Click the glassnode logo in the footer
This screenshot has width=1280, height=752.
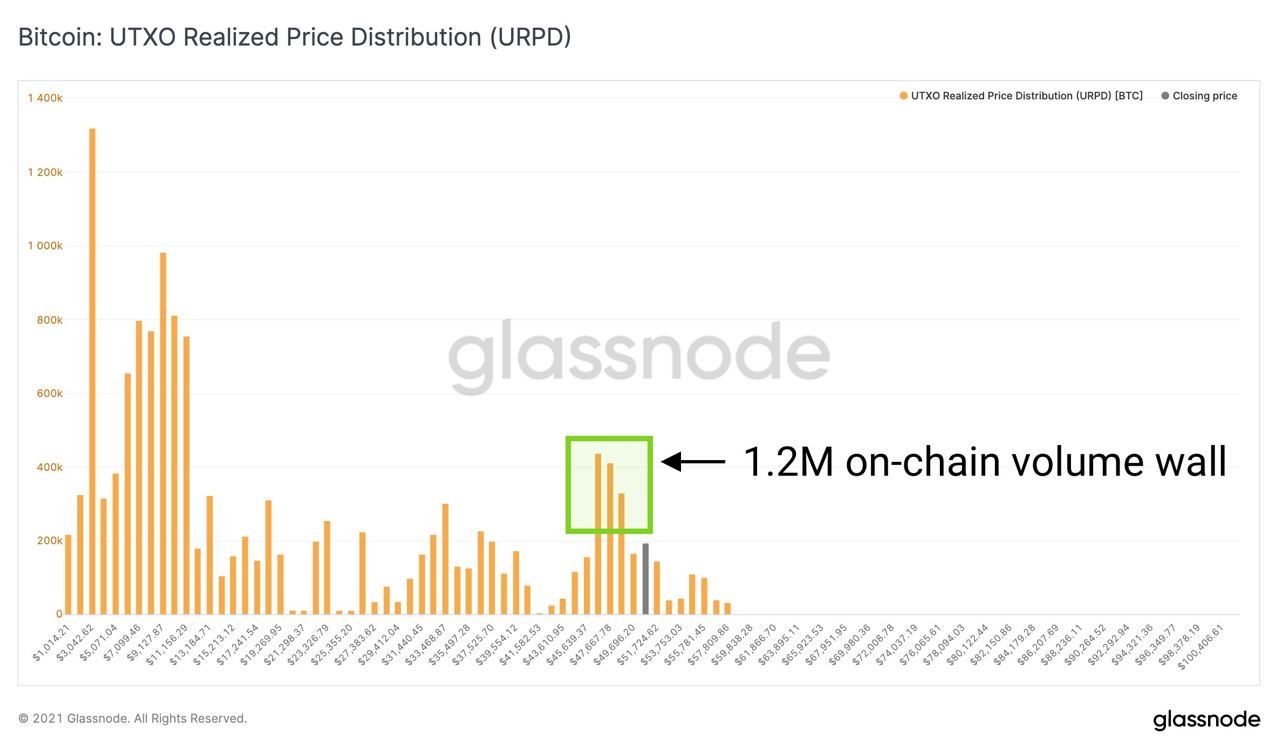(1206, 720)
